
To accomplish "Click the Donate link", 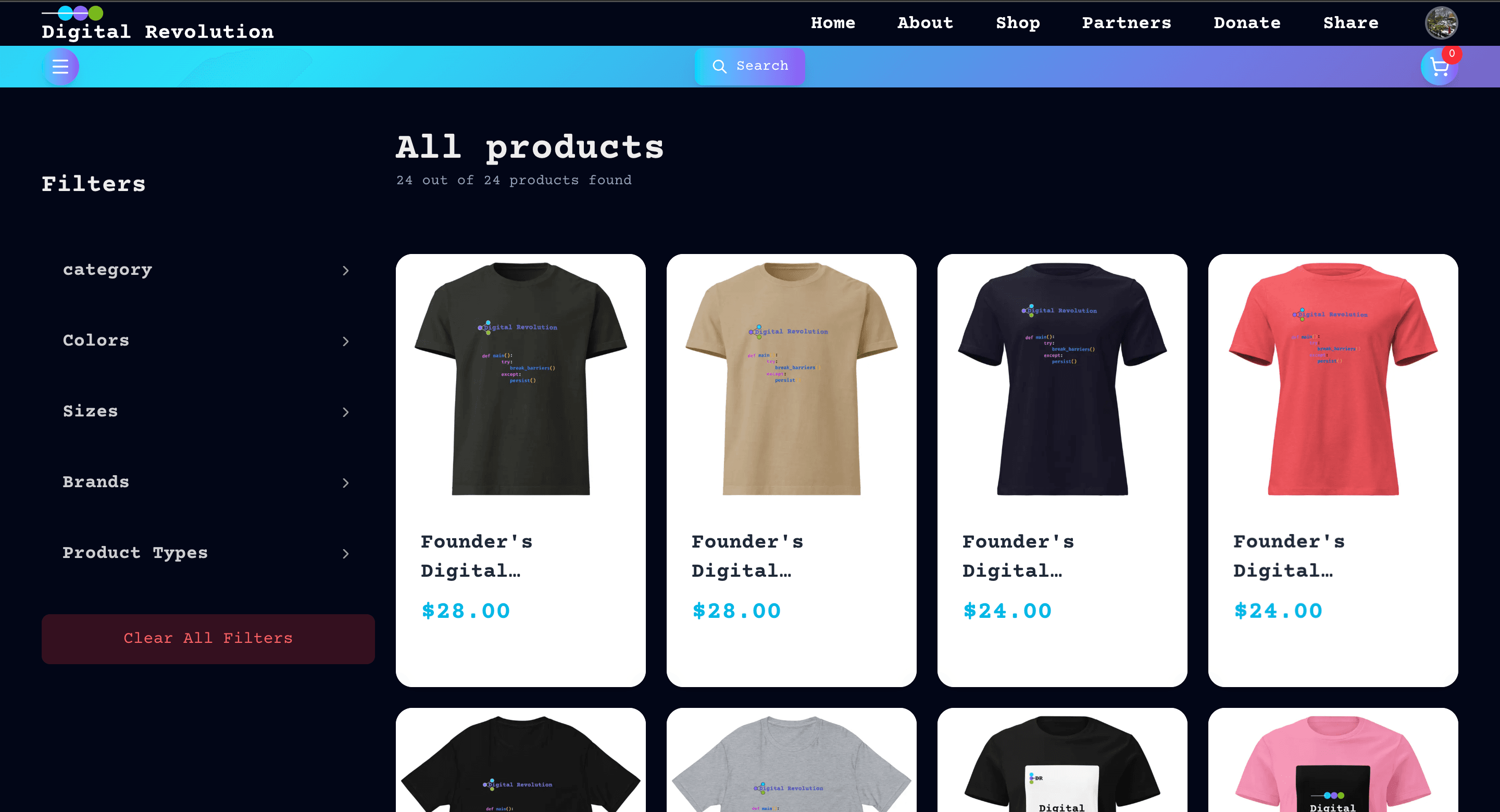I will point(1247,23).
